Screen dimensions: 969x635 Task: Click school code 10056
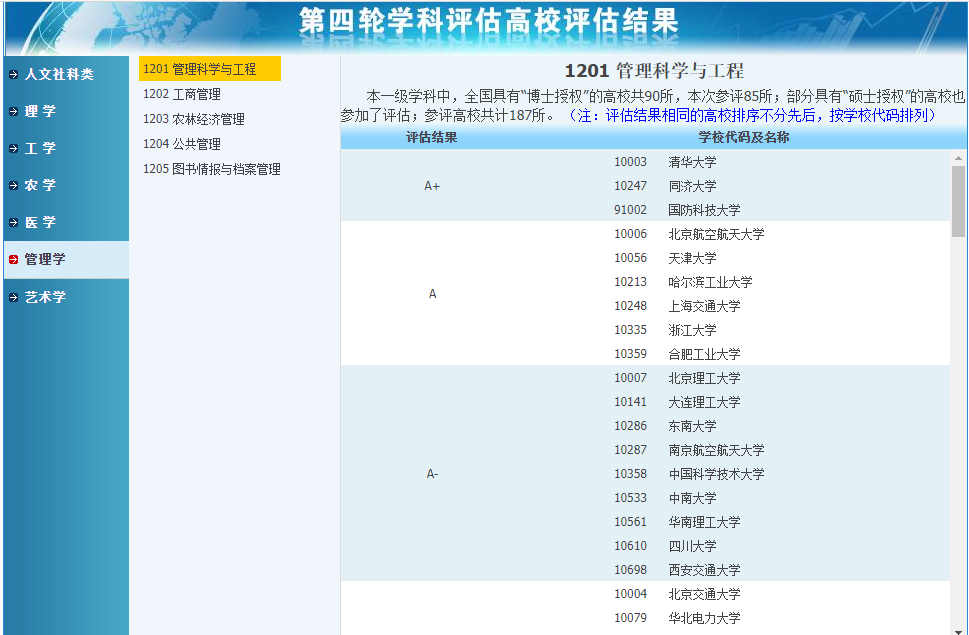630,258
